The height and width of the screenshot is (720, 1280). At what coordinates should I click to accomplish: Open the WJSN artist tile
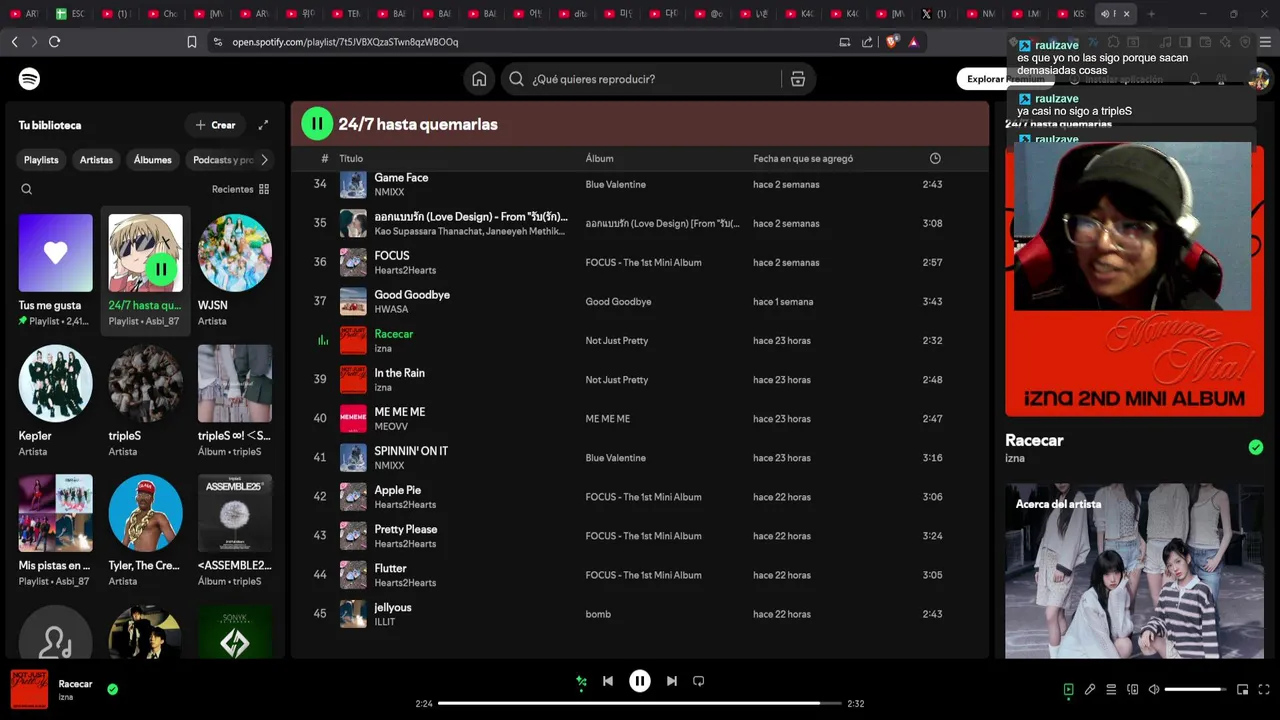[235, 270]
